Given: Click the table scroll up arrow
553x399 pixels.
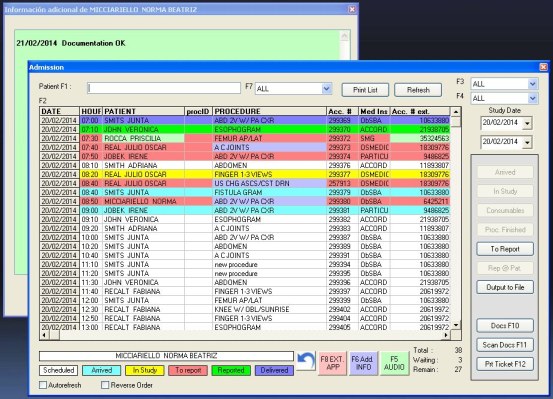Looking at the screenshot, I should coord(456,111).
